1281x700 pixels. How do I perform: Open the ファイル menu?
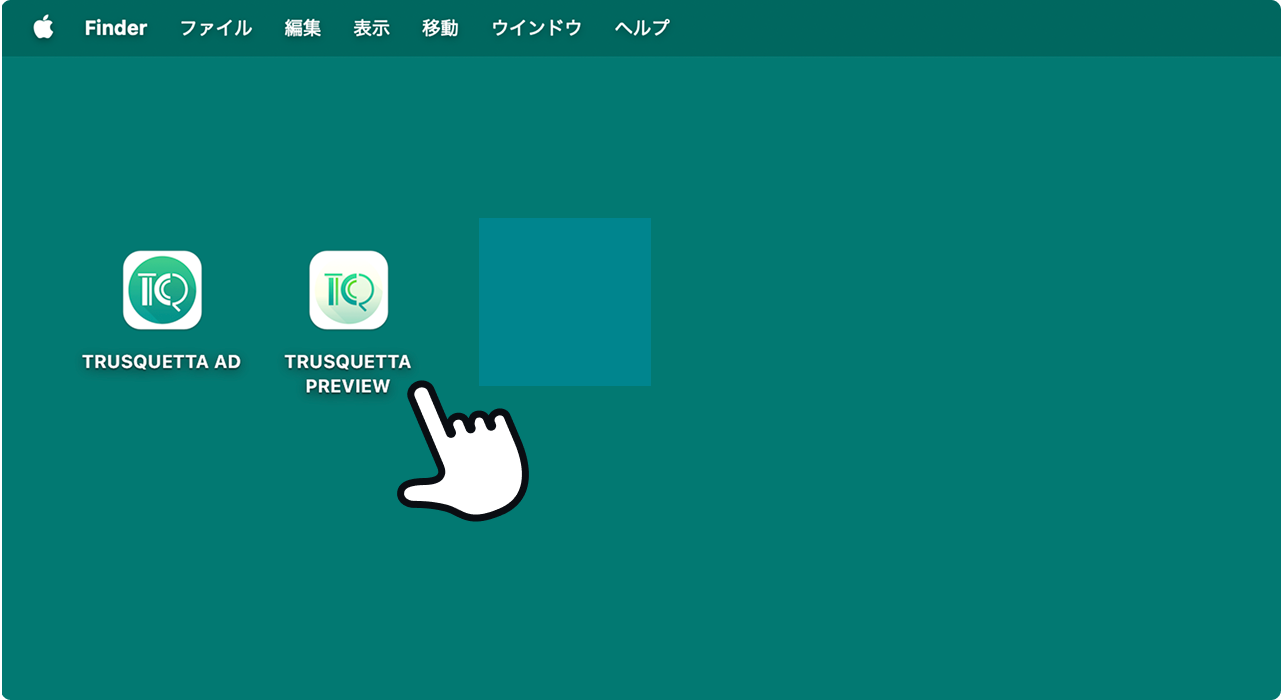click(216, 28)
